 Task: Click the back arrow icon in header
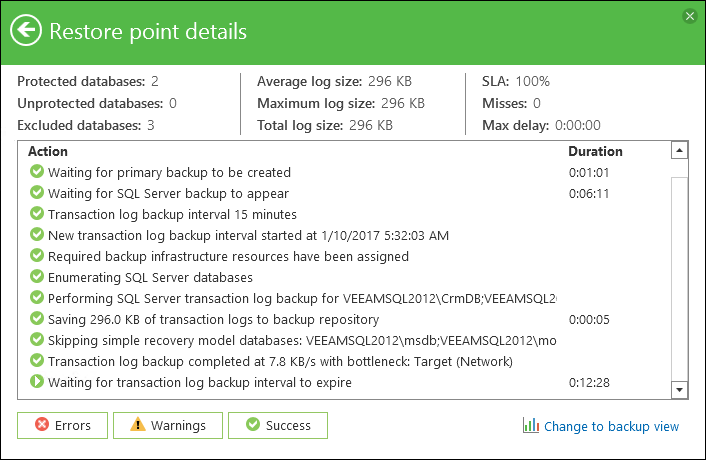point(27,31)
